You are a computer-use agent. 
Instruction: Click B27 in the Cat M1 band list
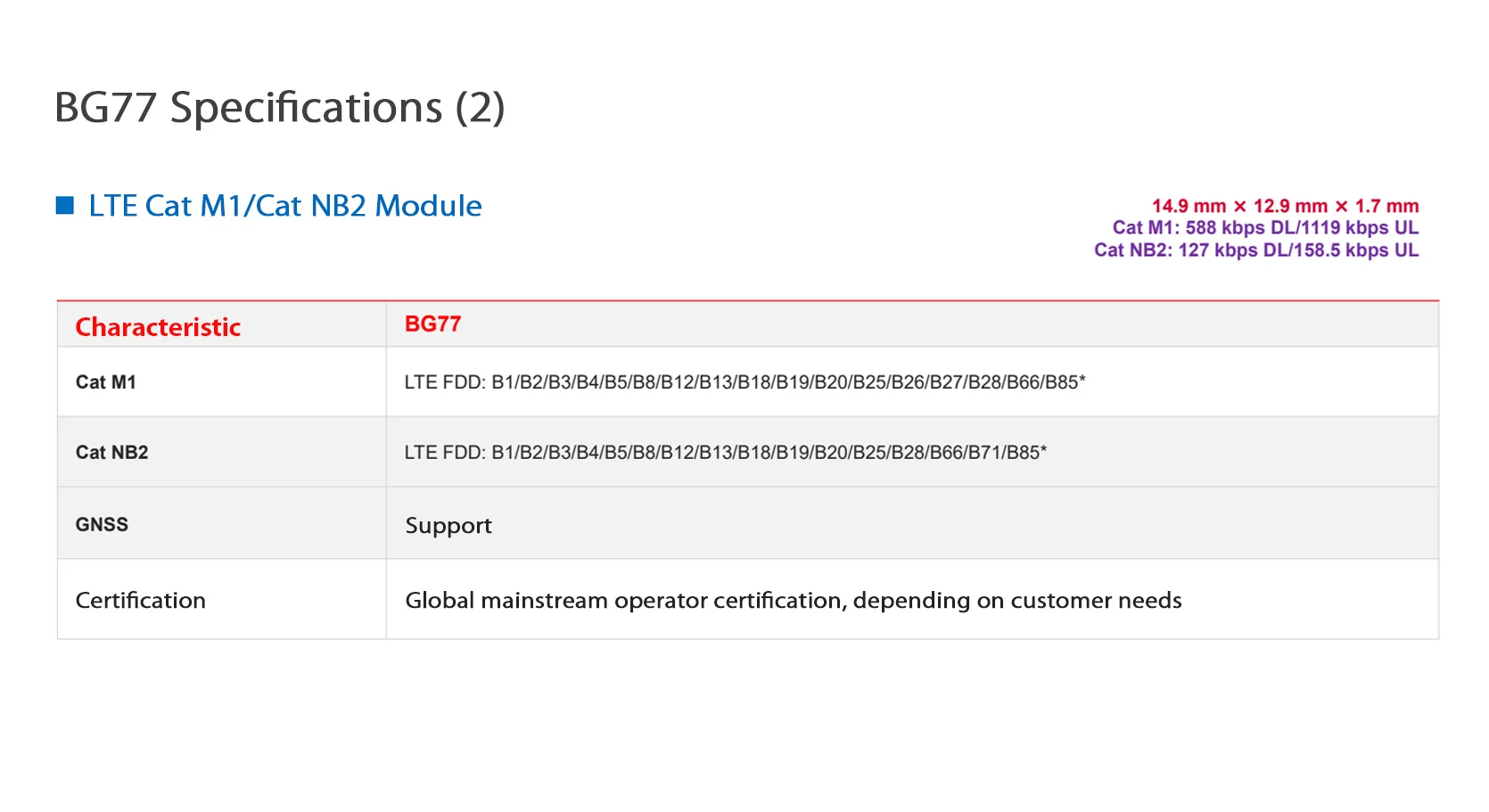[946, 382]
